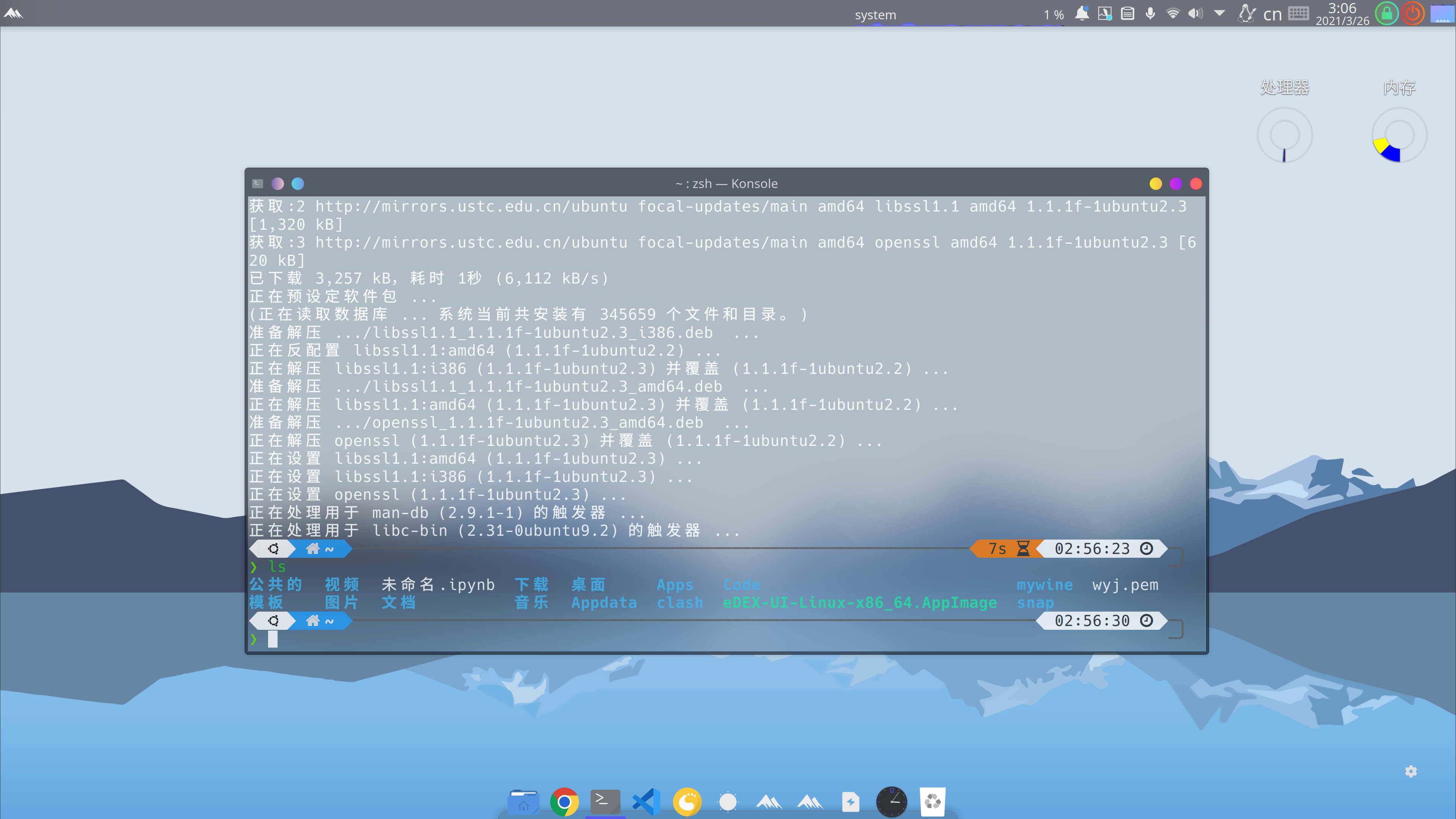
Task: Click the white sun icon in dock
Action: click(x=728, y=802)
